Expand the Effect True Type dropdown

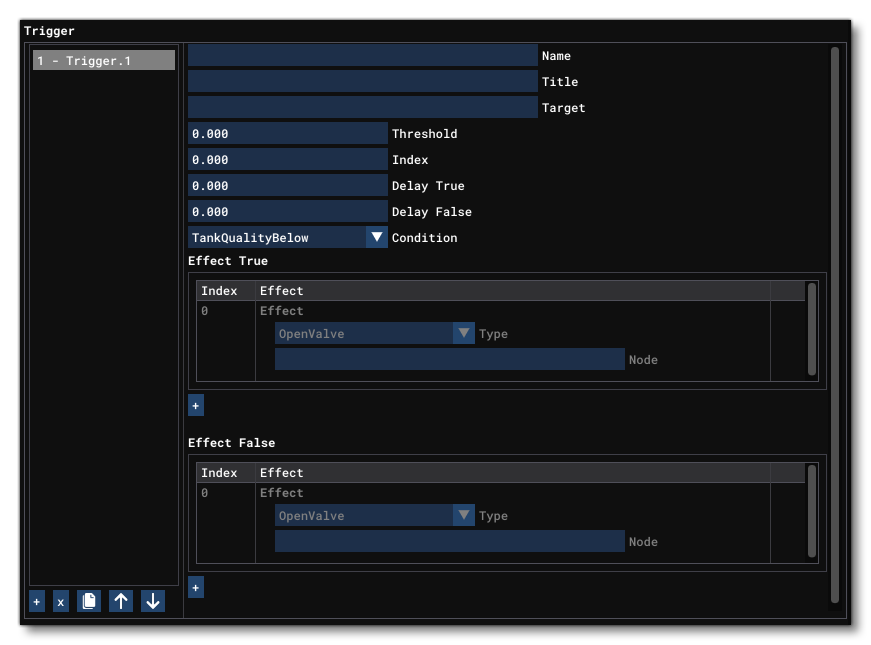pos(463,334)
